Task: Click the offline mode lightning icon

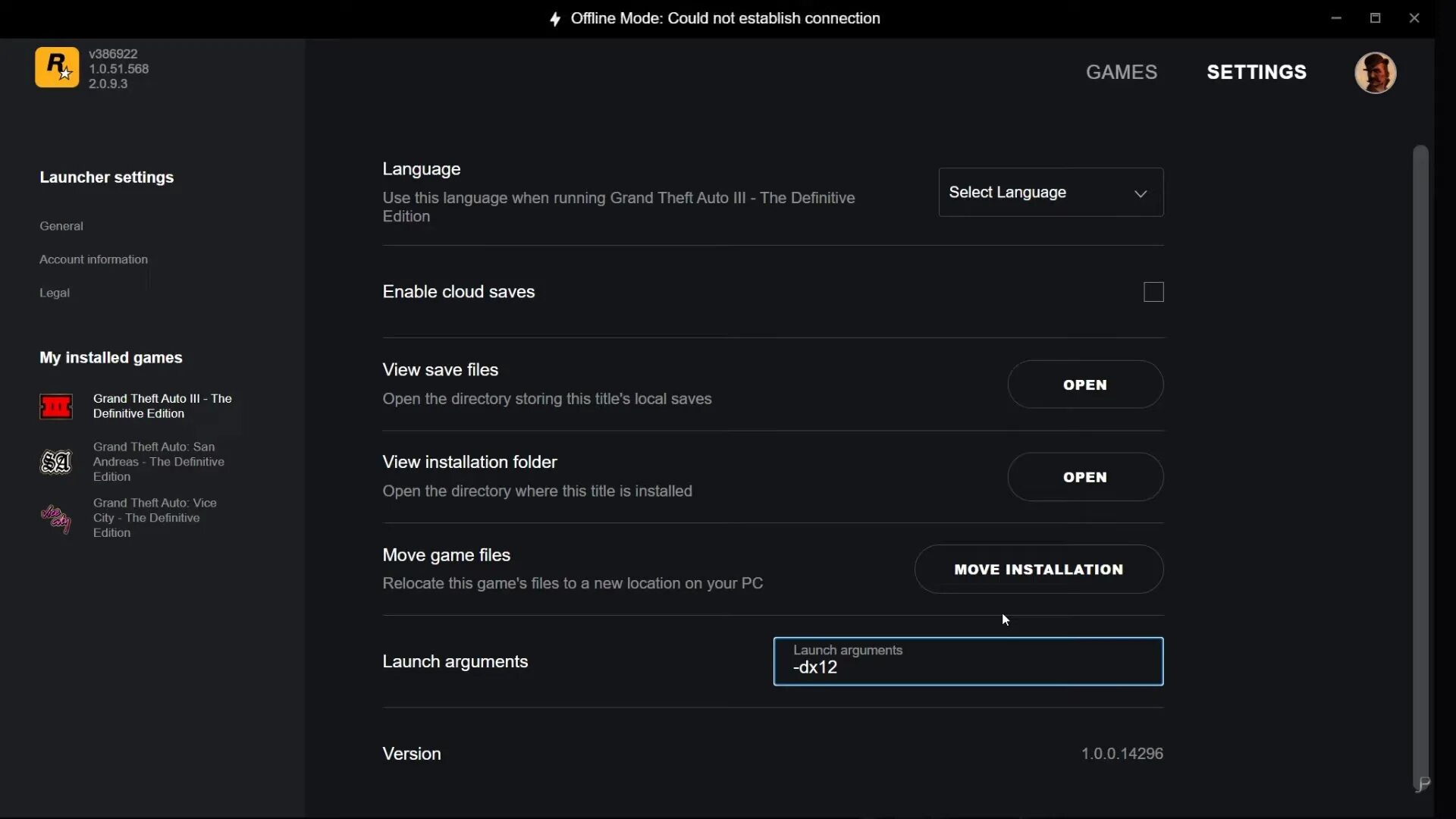Action: click(555, 19)
